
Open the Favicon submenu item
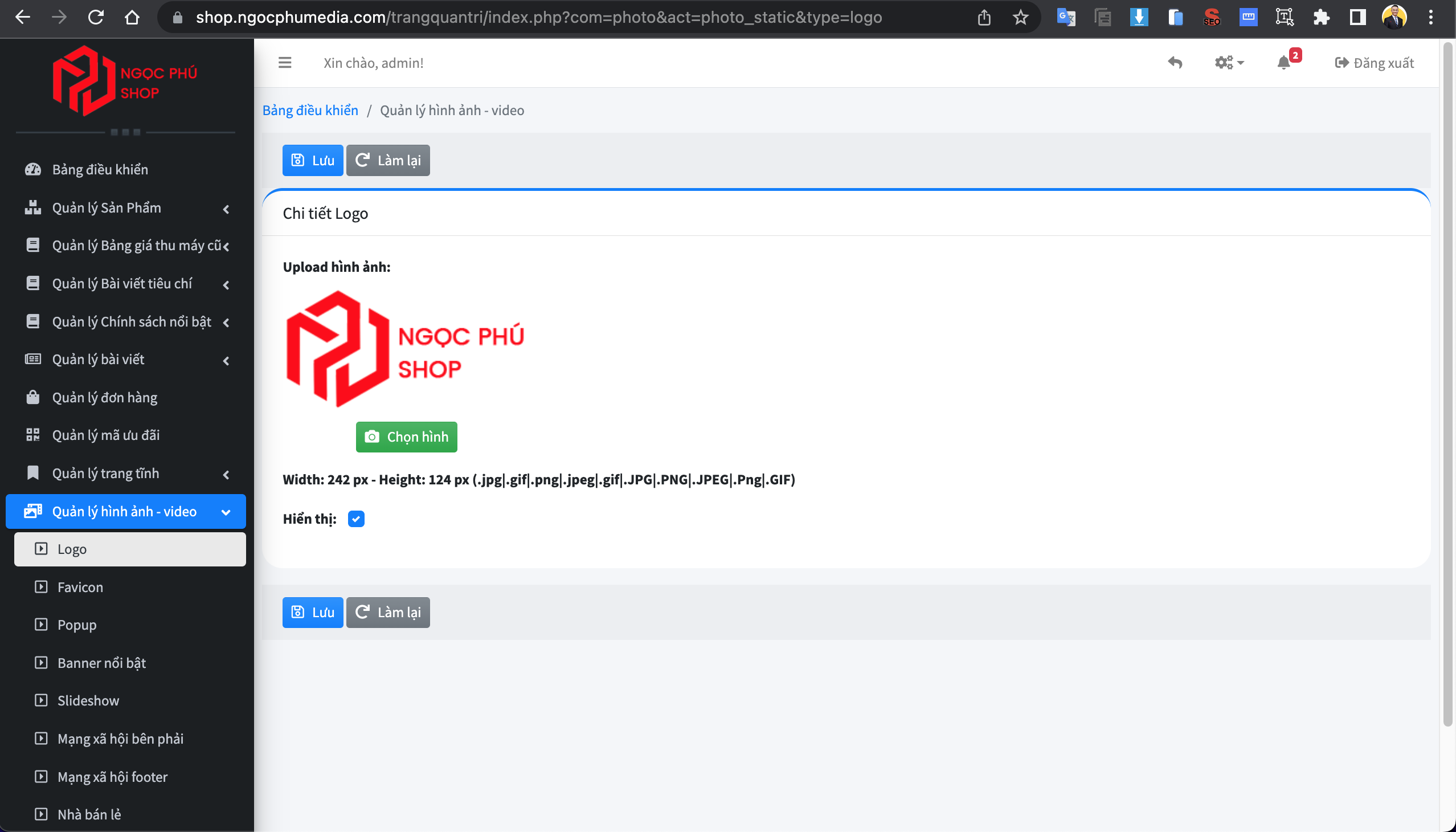80,587
